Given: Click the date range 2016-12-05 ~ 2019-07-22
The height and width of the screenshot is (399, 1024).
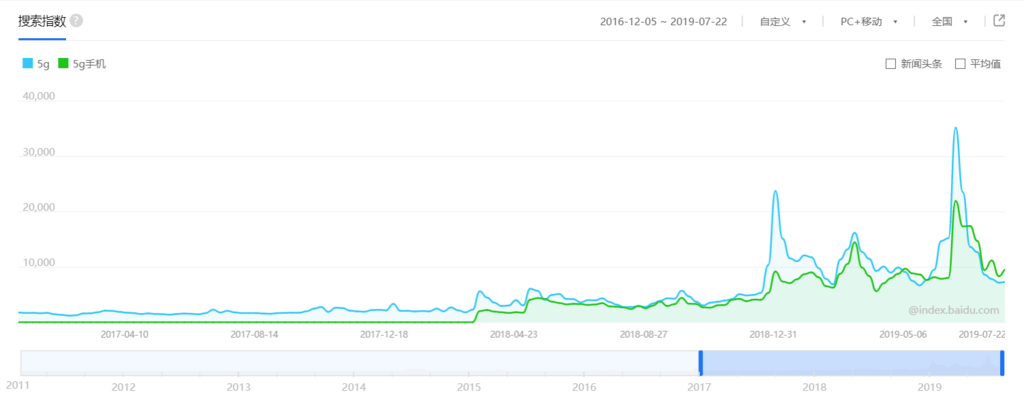Looking at the screenshot, I should pos(664,22).
